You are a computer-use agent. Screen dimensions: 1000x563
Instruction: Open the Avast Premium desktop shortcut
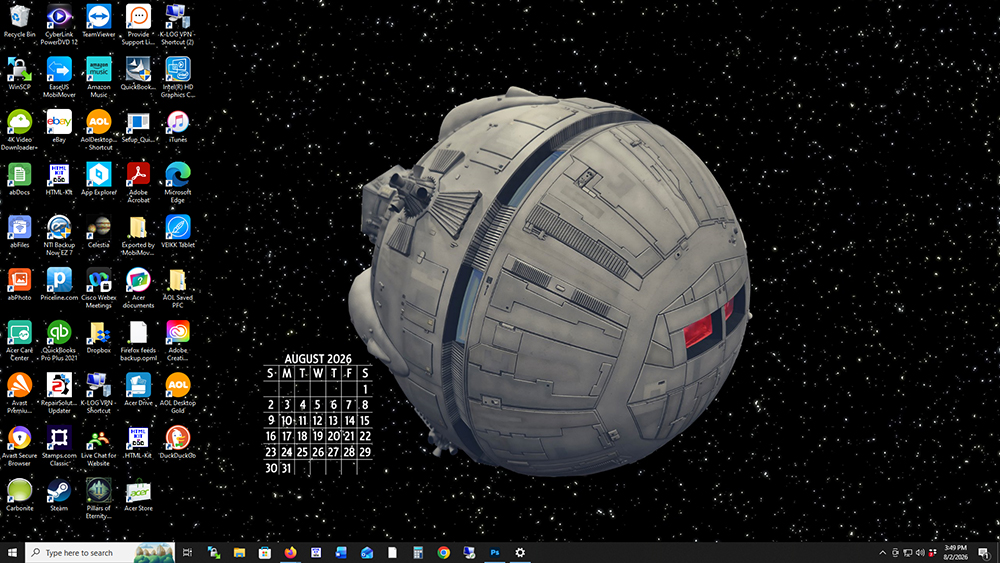tap(19, 393)
